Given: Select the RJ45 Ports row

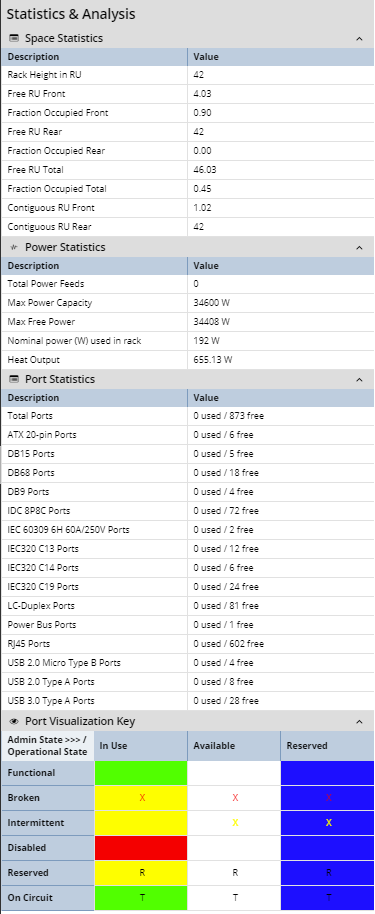Looking at the screenshot, I should (x=187, y=644).
